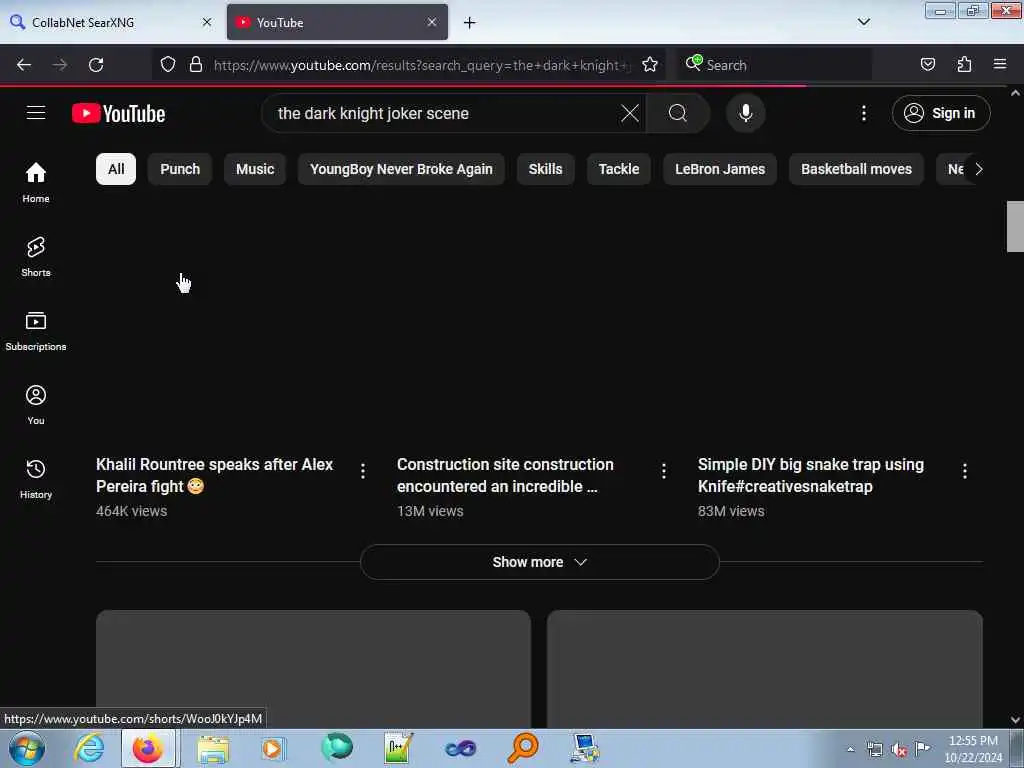Screen dimensions: 1024x768
Task: Select the LeBron James filter chip
Action: click(x=720, y=169)
